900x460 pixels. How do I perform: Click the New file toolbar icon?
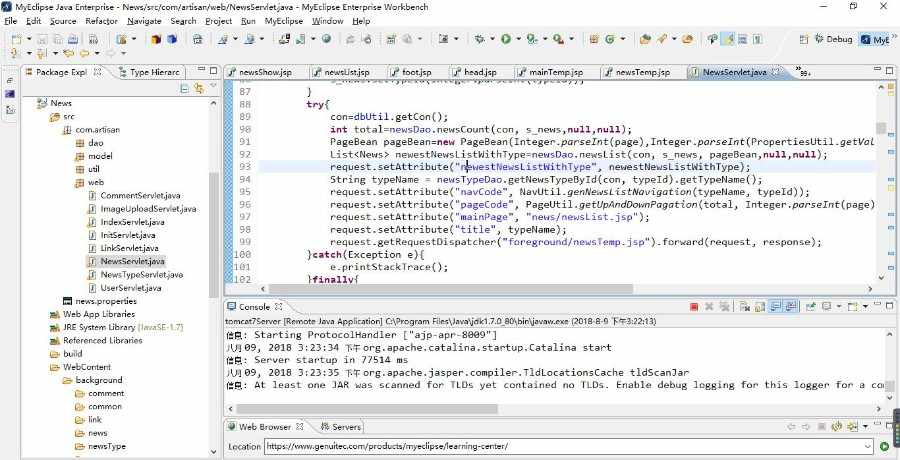pos(17,40)
